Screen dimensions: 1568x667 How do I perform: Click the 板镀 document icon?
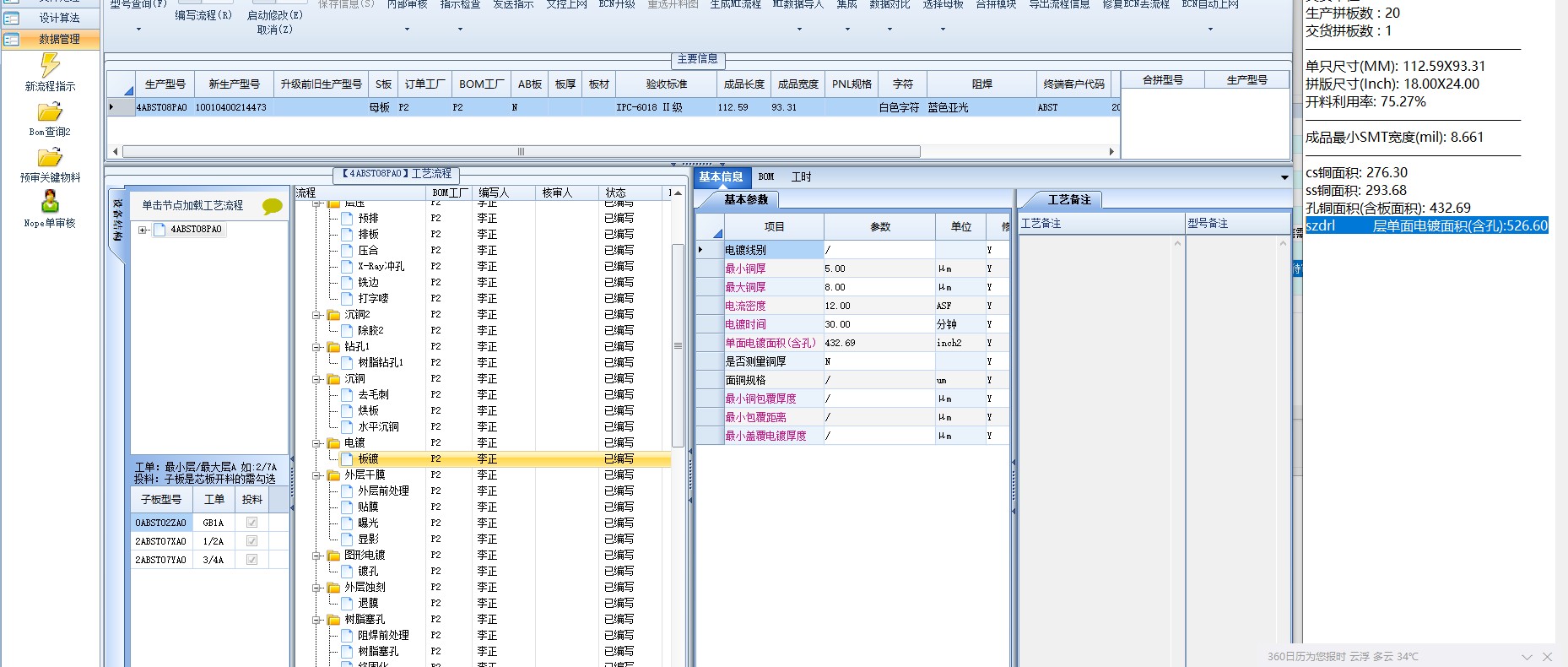click(x=347, y=459)
